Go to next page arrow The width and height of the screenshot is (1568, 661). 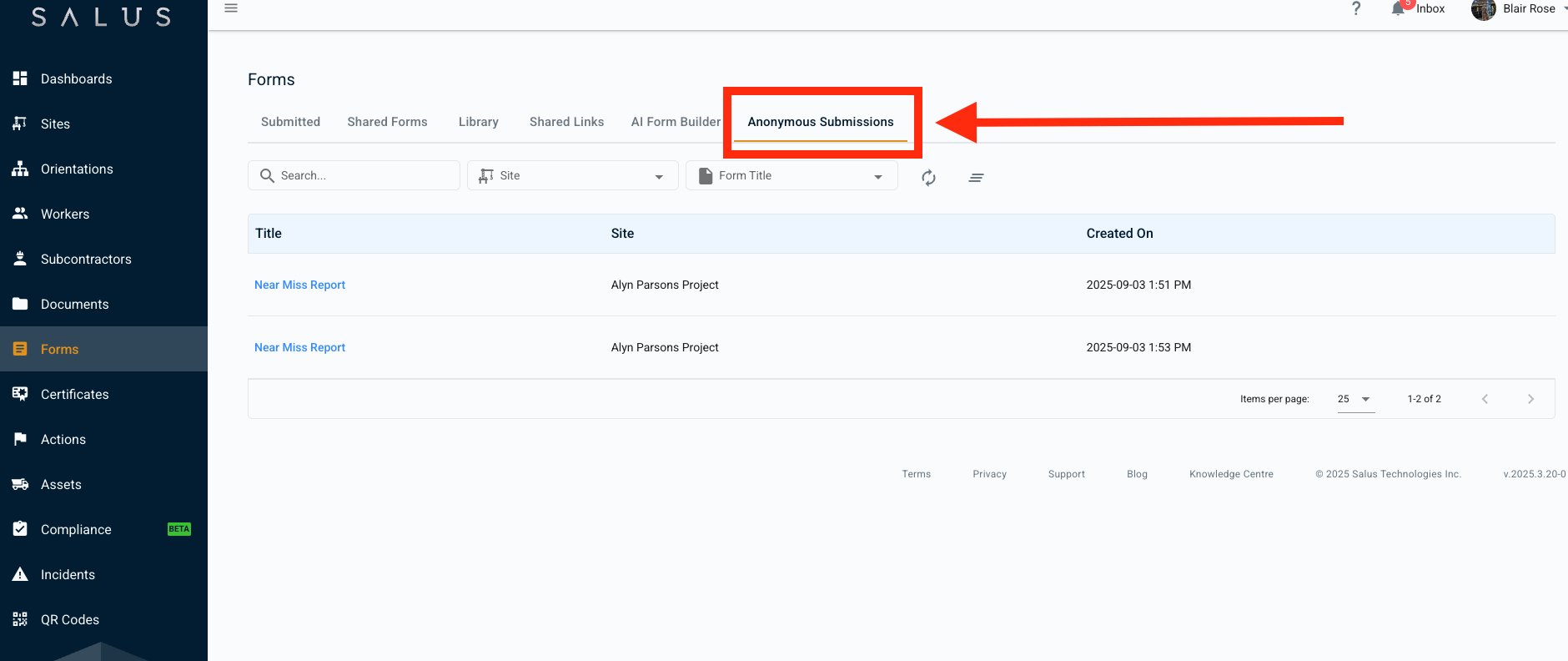pyautogui.click(x=1530, y=399)
